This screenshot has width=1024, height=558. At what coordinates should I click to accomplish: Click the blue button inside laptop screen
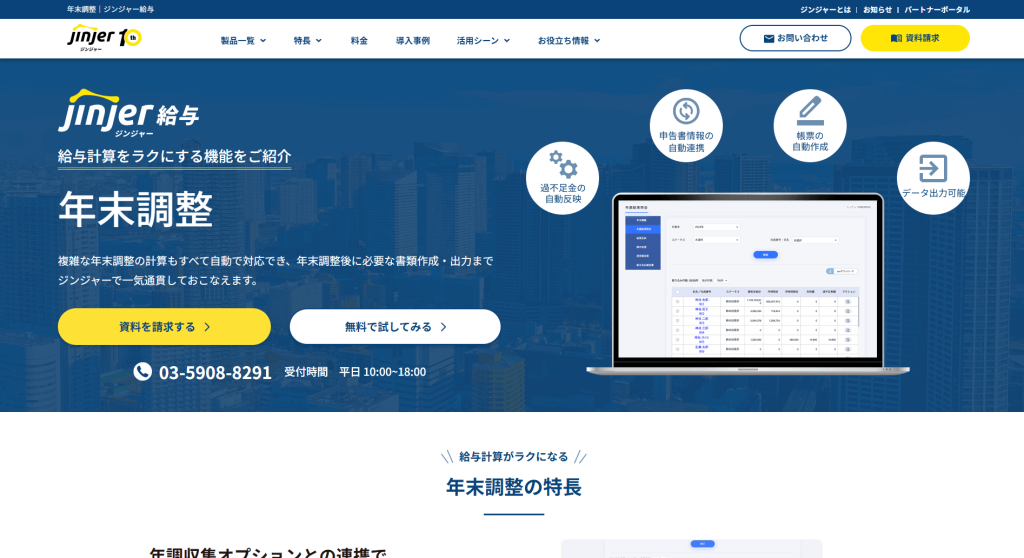[x=765, y=255]
